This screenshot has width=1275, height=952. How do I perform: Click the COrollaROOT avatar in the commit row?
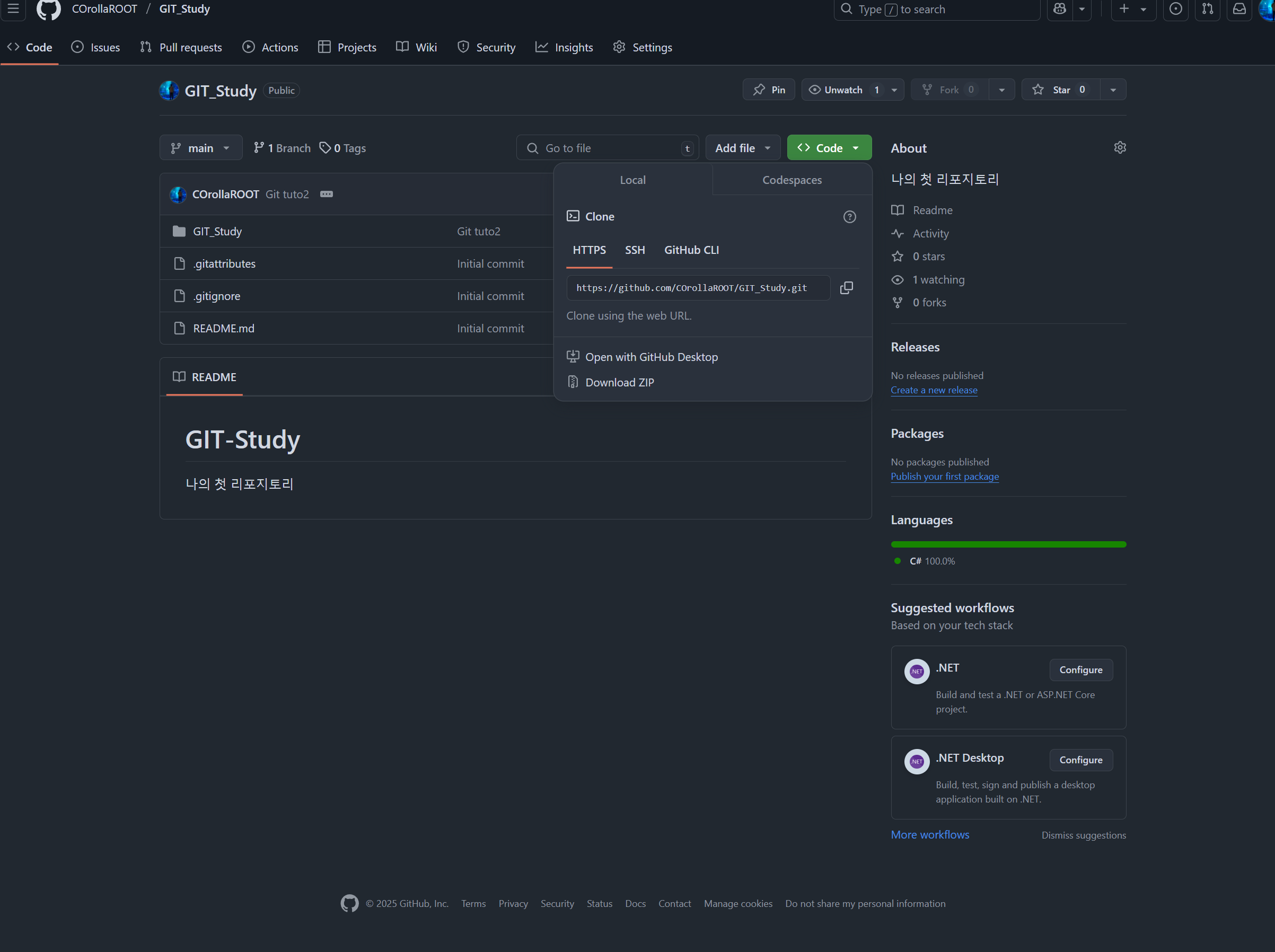178,195
